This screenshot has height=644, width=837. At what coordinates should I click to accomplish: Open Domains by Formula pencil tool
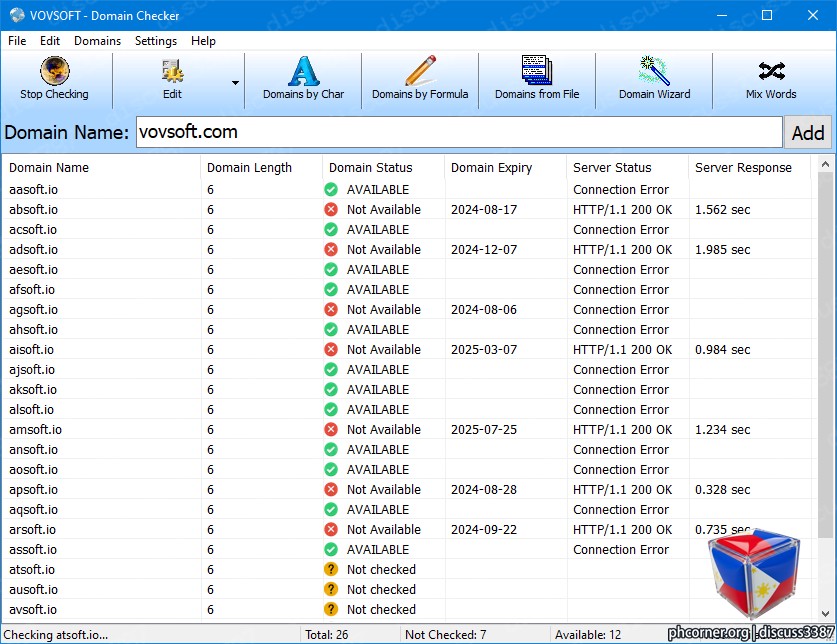tap(420, 79)
